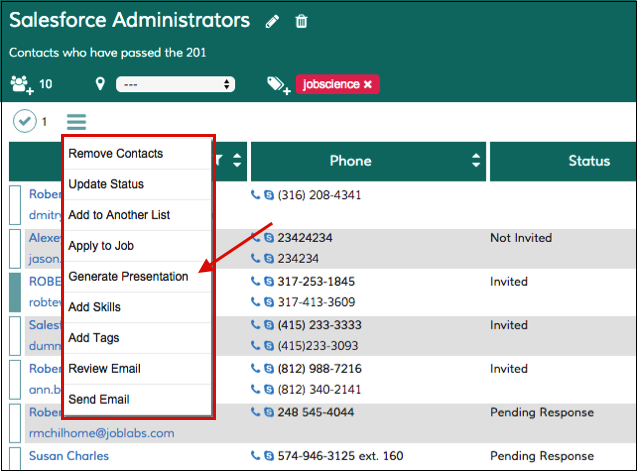Click phone icon next to 234234
Screen dimensions: 637x471
(255, 258)
